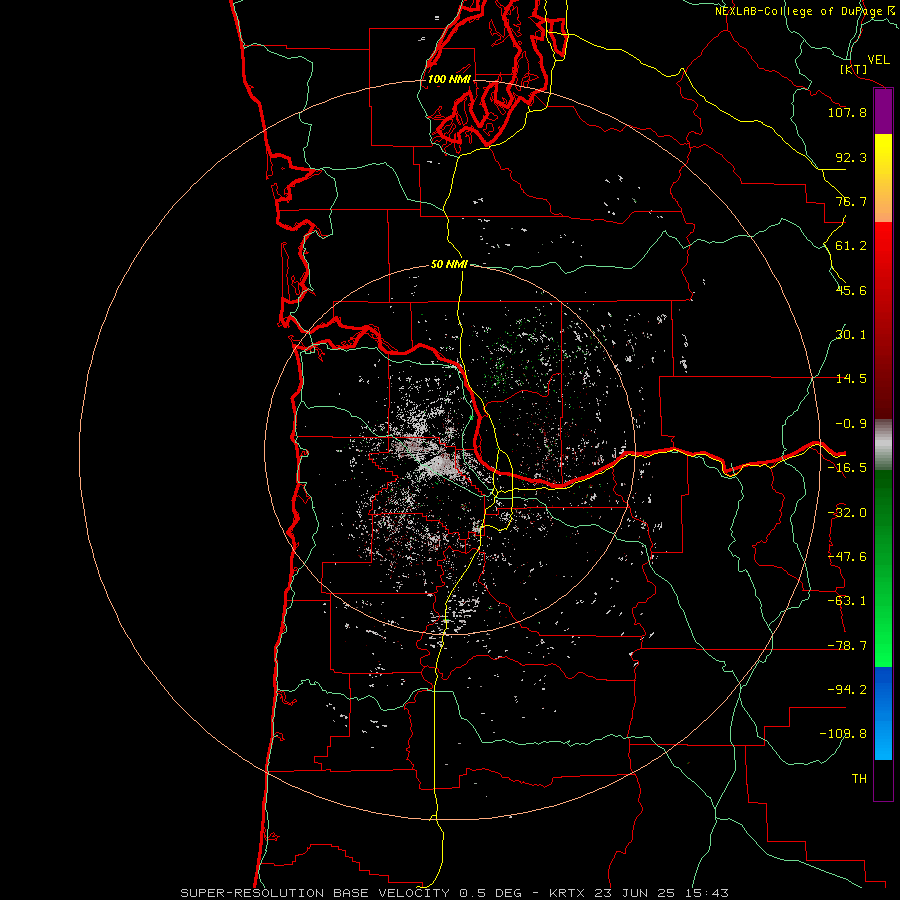900x900 pixels.
Task: Click the [KT] units label
Action: (854, 69)
